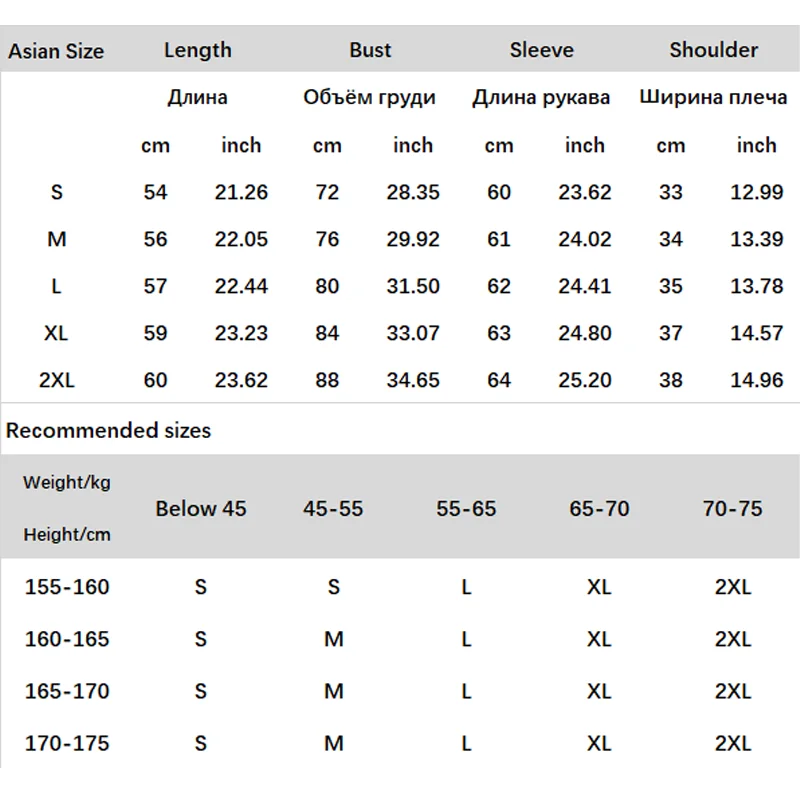Click the Ширина плеча label

(x=713, y=97)
